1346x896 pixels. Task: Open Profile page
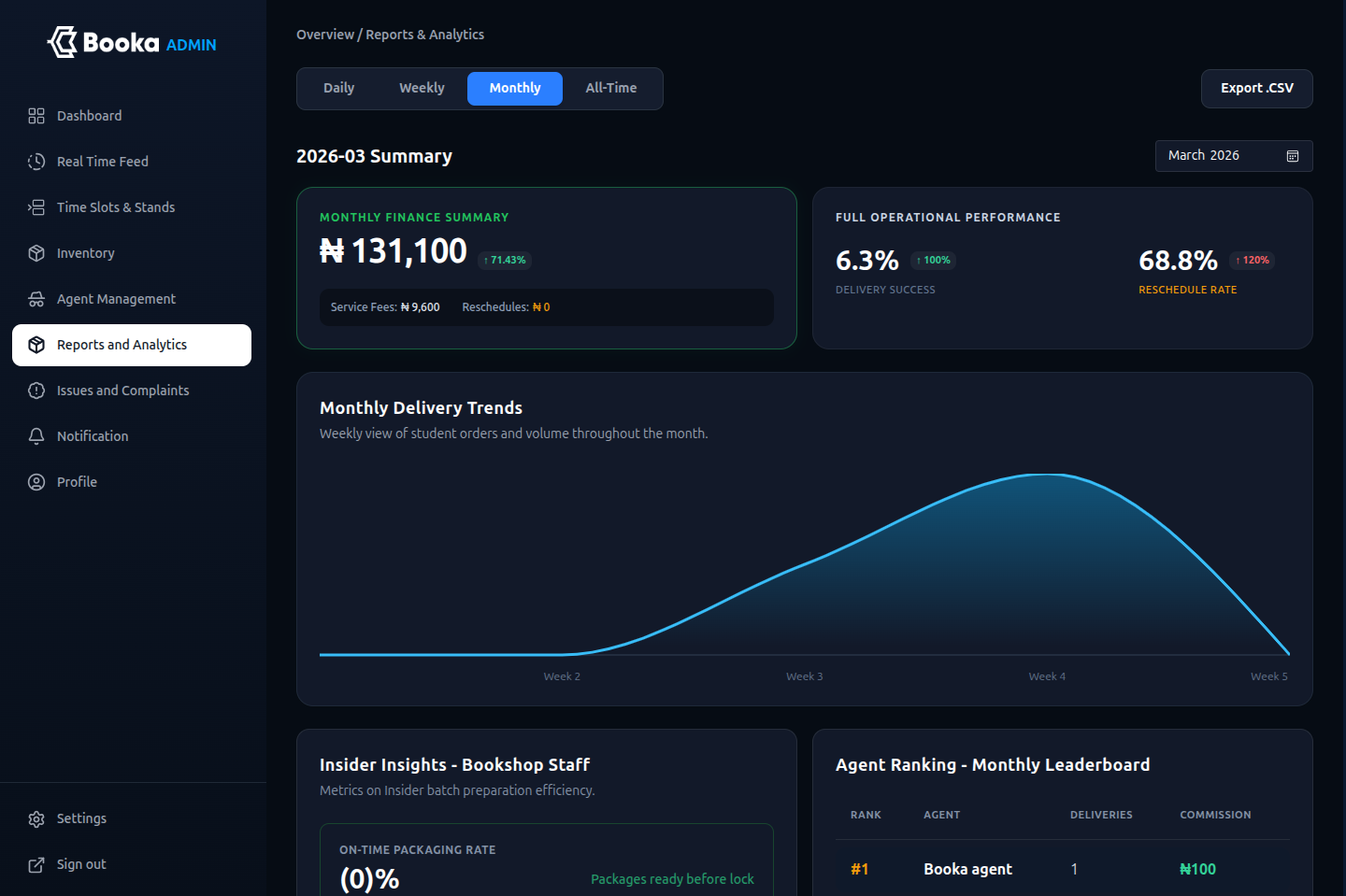[132, 482]
